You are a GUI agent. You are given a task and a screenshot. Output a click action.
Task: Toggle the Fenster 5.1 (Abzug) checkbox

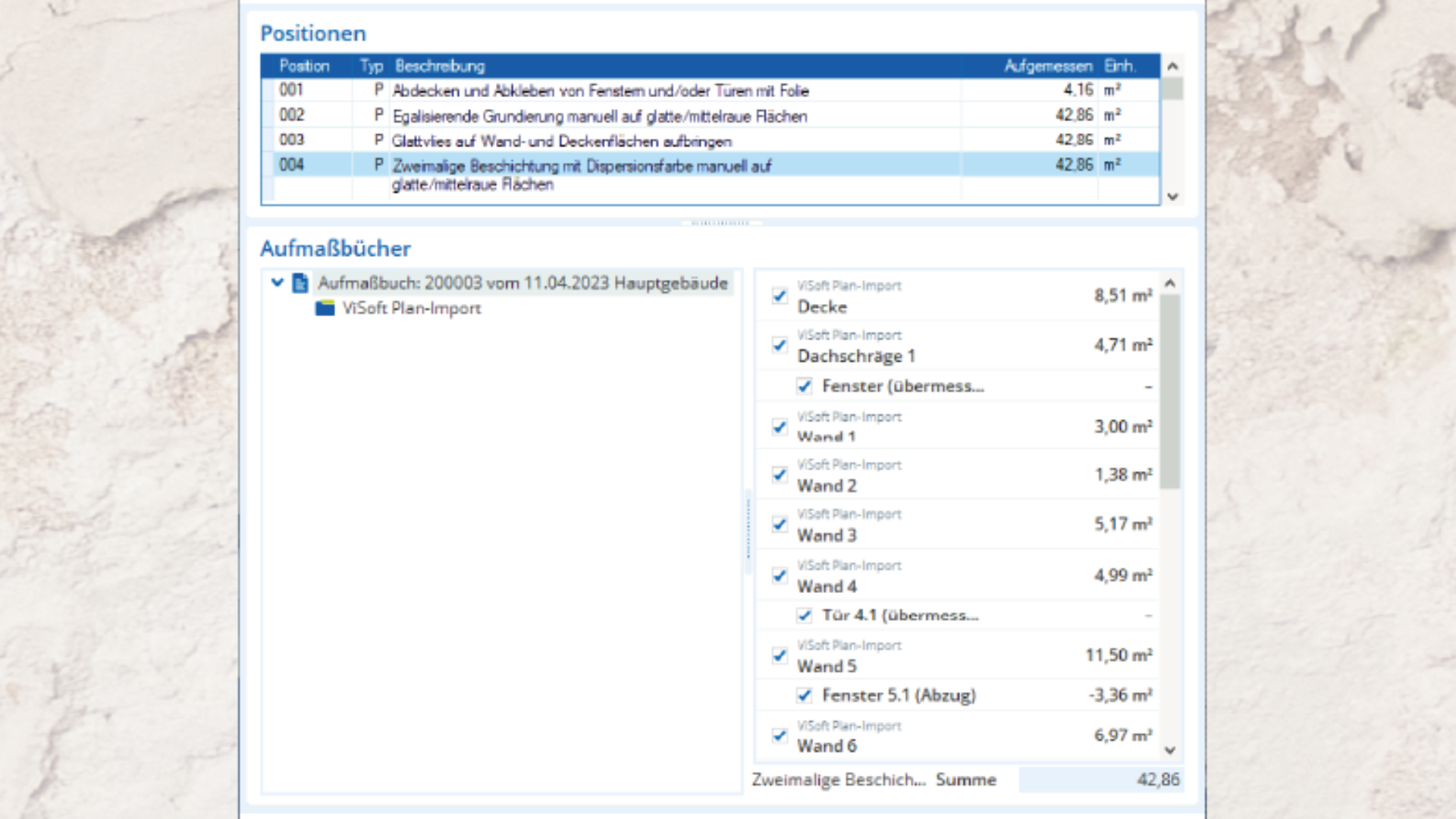pyautogui.click(x=805, y=695)
